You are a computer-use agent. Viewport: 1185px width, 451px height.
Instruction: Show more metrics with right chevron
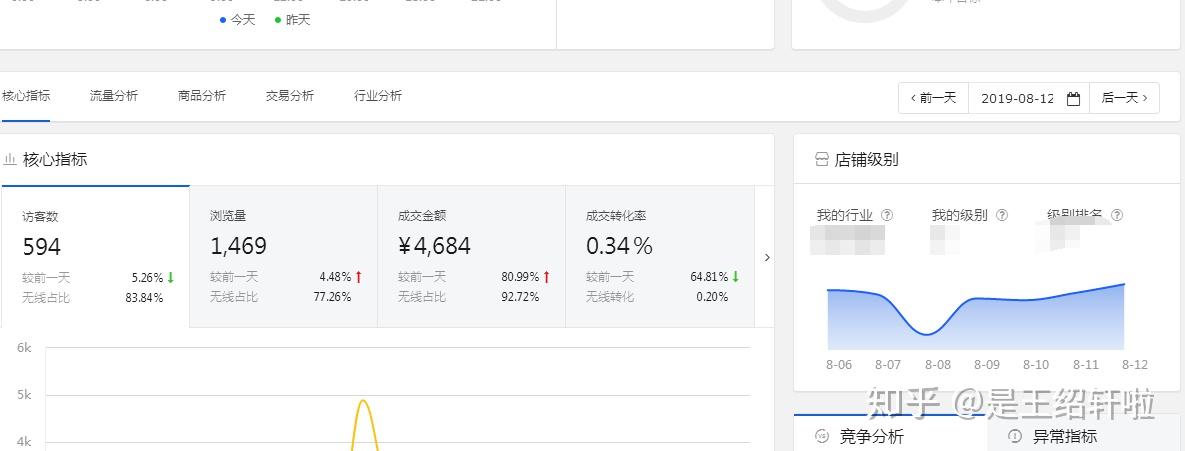[x=767, y=258]
